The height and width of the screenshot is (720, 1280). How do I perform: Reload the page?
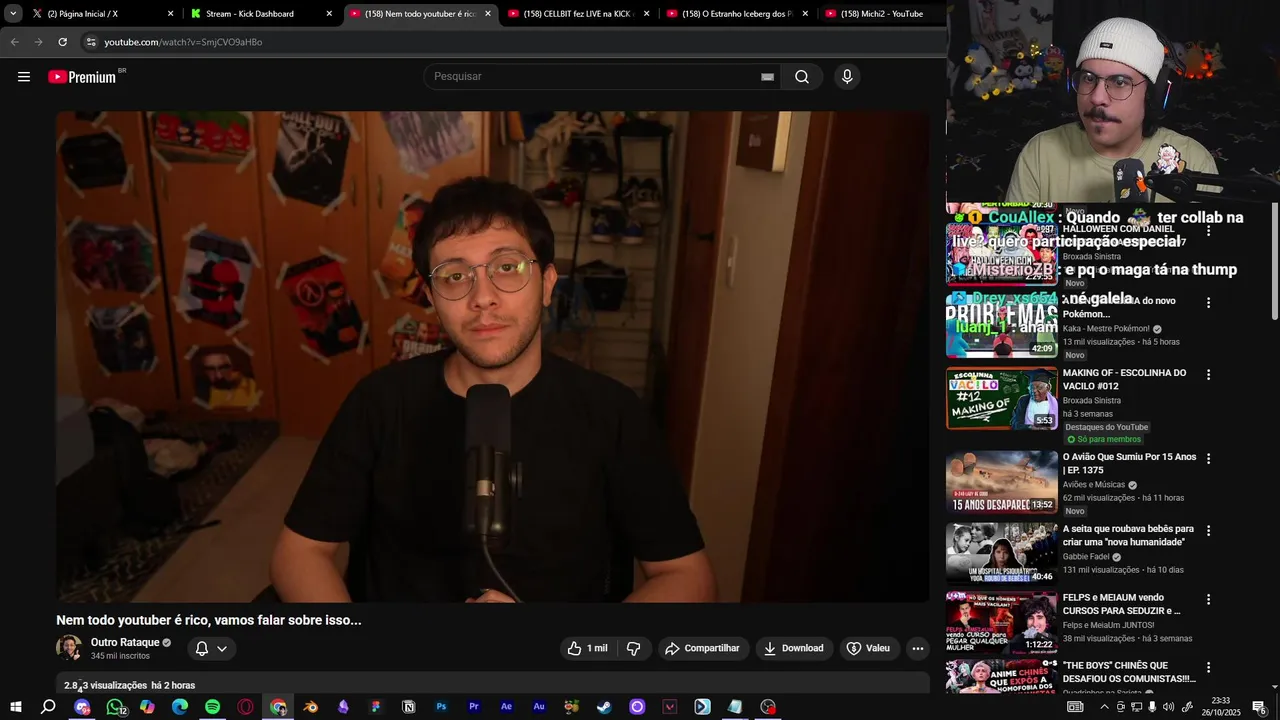62,42
